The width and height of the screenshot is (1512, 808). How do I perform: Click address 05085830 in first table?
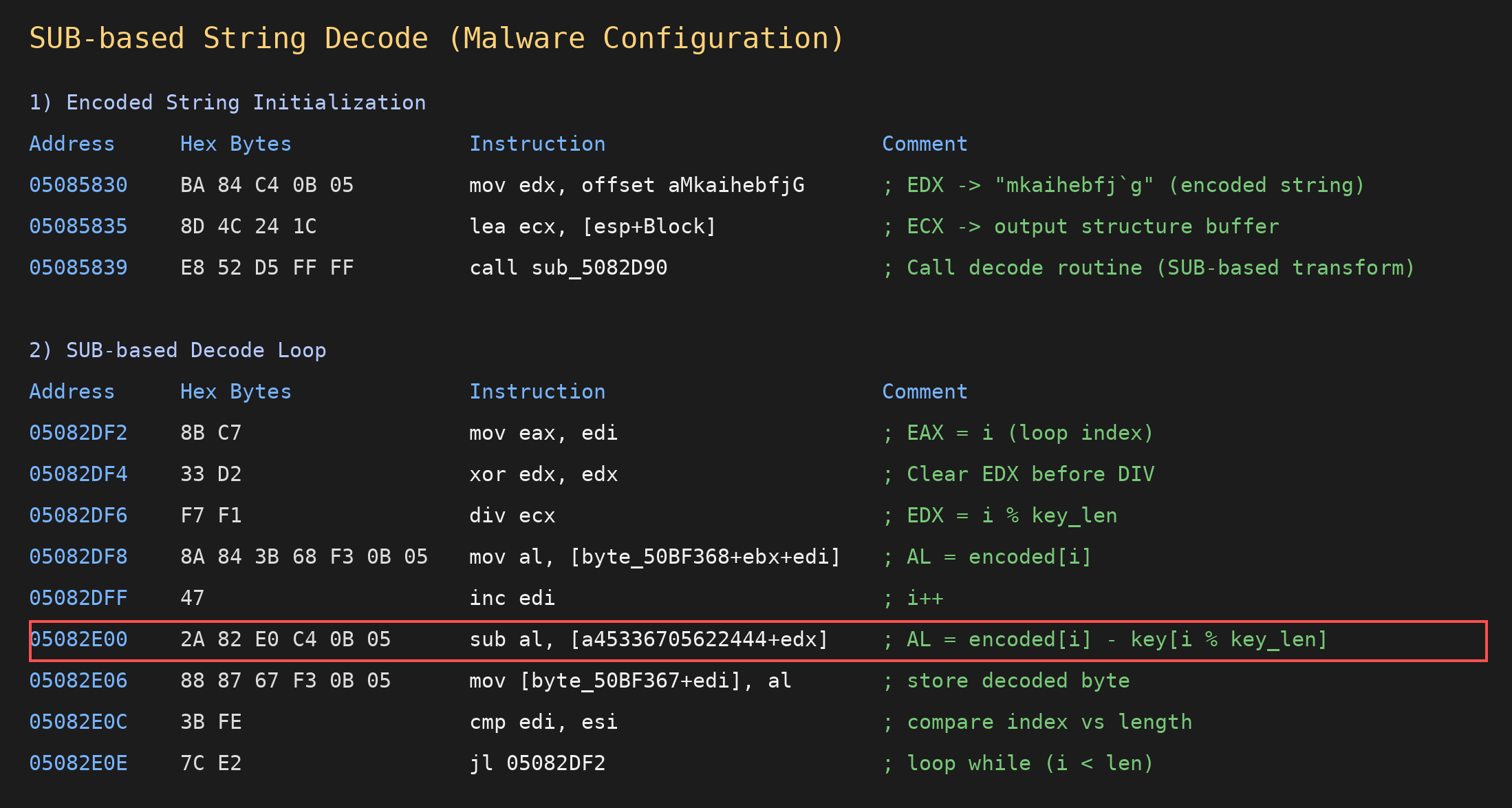(x=78, y=185)
